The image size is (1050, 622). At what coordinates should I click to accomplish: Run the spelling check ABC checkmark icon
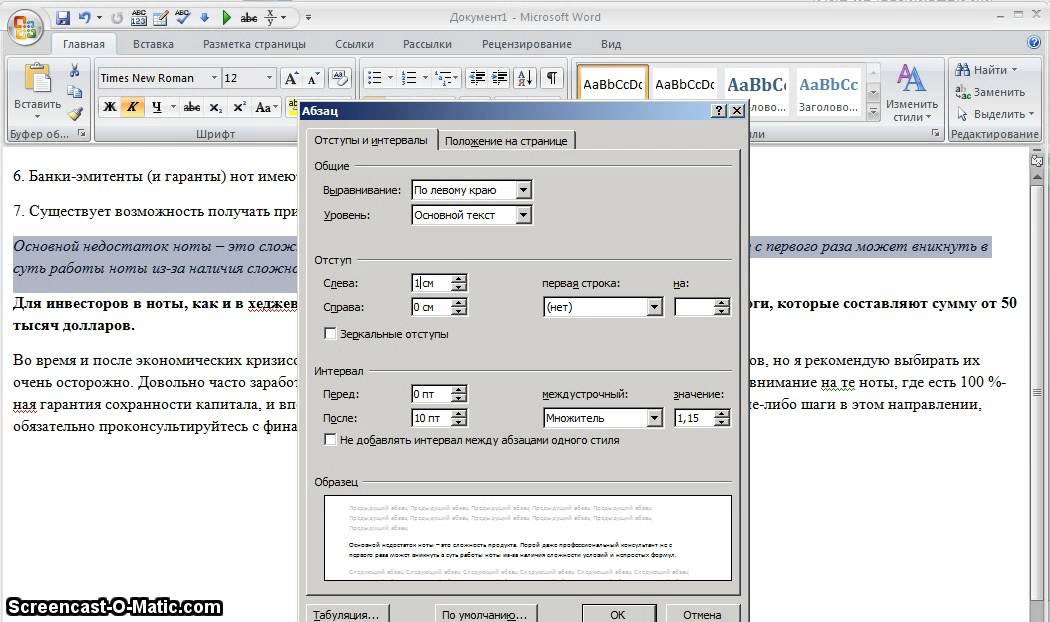point(182,17)
